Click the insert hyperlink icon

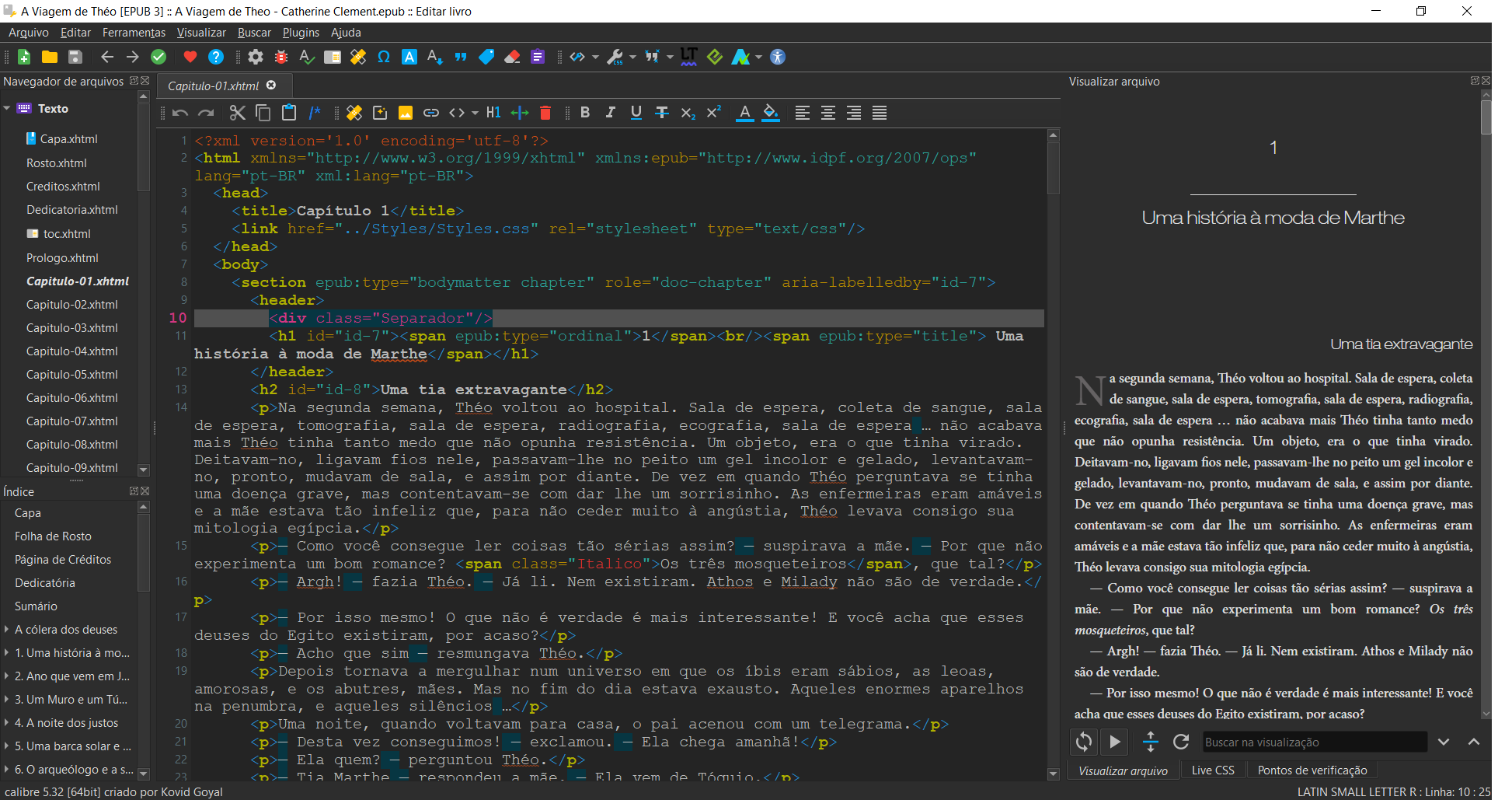(431, 113)
